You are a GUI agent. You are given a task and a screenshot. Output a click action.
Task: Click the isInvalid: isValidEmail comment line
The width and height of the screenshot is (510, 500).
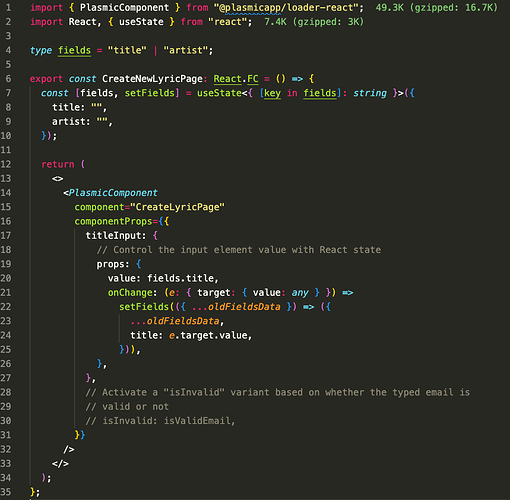[160, 421]
